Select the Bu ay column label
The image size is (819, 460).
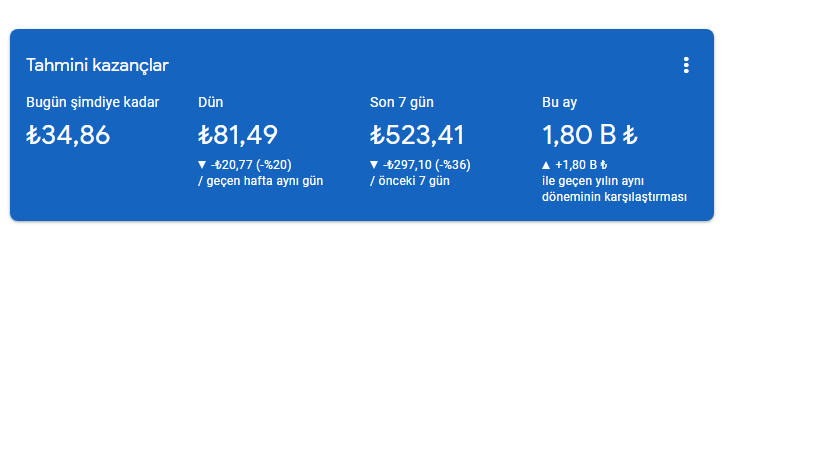[x=559, y=102]
